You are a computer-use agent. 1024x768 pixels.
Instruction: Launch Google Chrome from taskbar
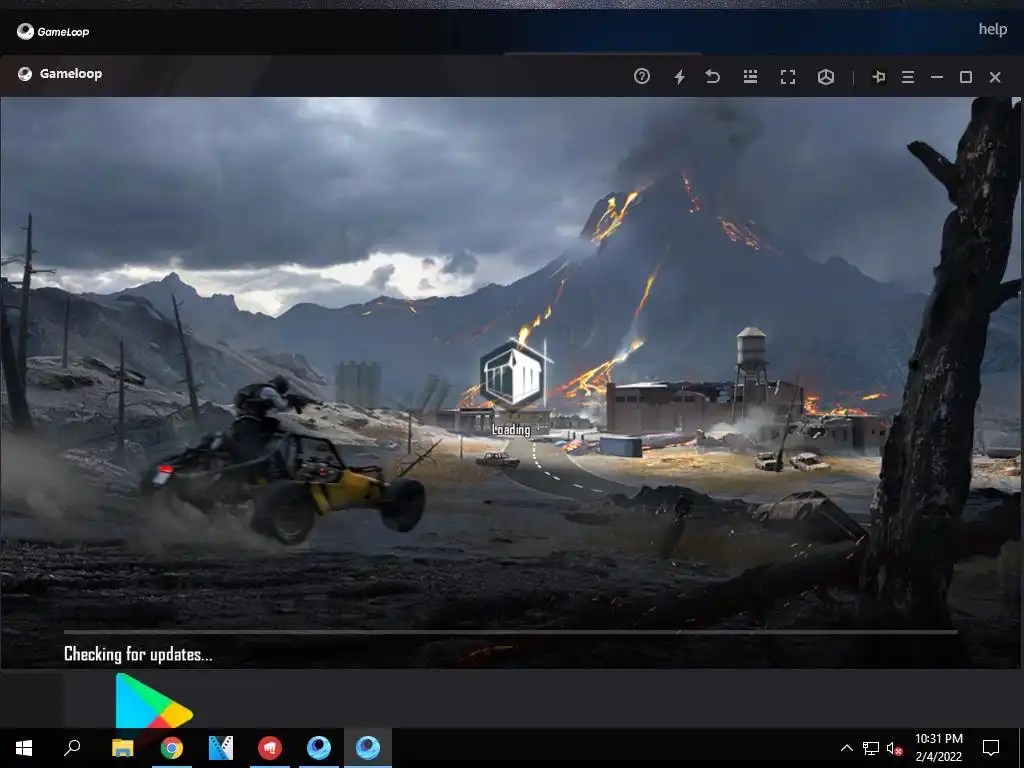tap(172, 748)
